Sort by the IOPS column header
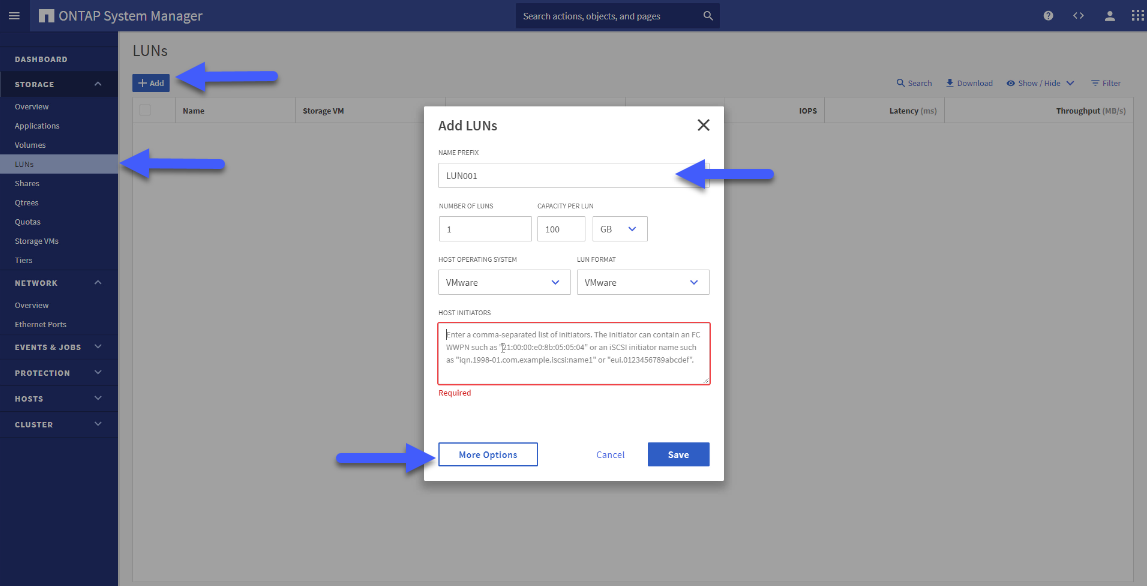 [x=808, y=111]
